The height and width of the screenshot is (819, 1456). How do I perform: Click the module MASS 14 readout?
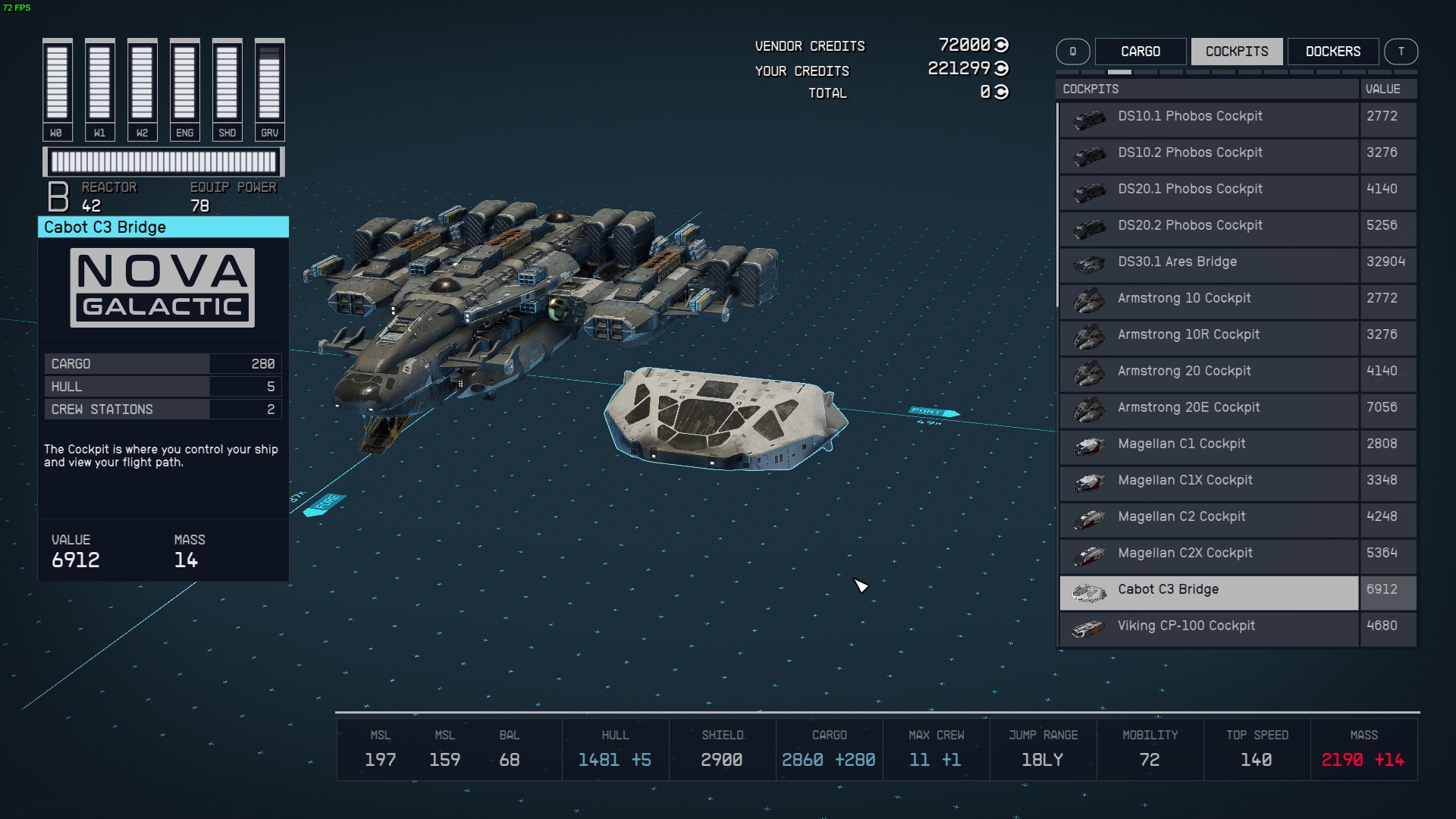pyautogui.click(x=190, y=551)
